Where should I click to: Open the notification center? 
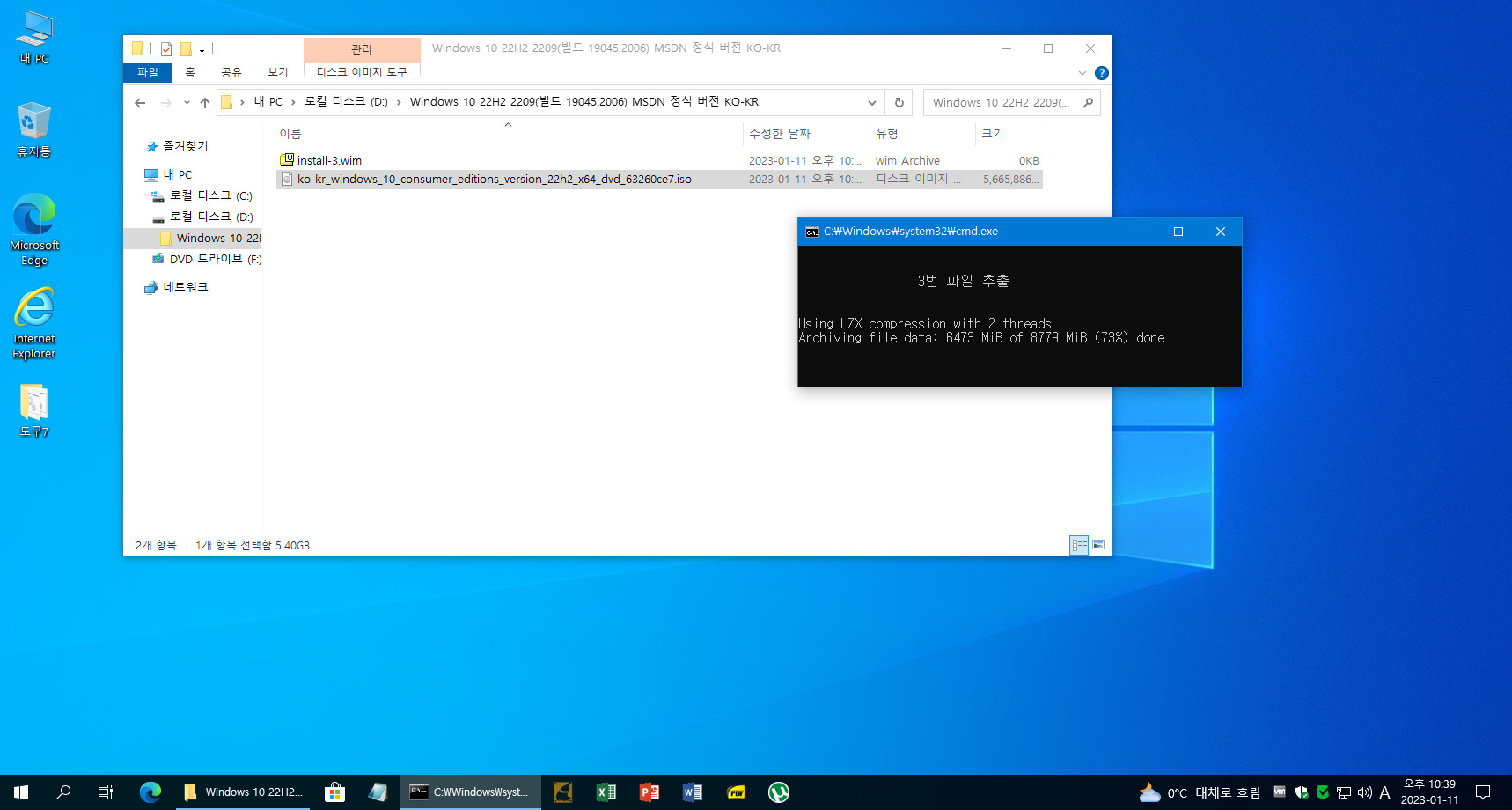[x=1483, y=792]
